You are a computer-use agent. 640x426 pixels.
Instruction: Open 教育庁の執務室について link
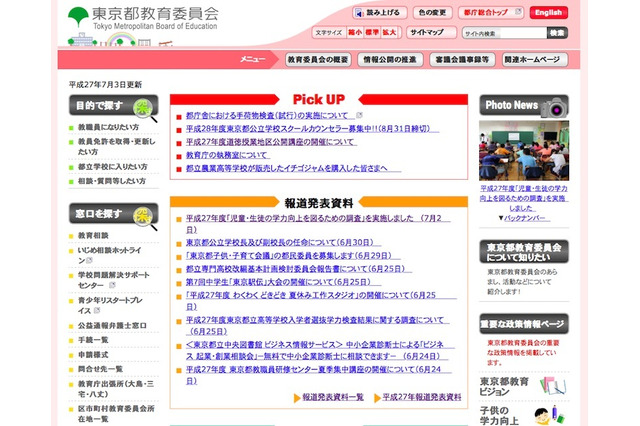pyautogui.click(x=228, y=155)
